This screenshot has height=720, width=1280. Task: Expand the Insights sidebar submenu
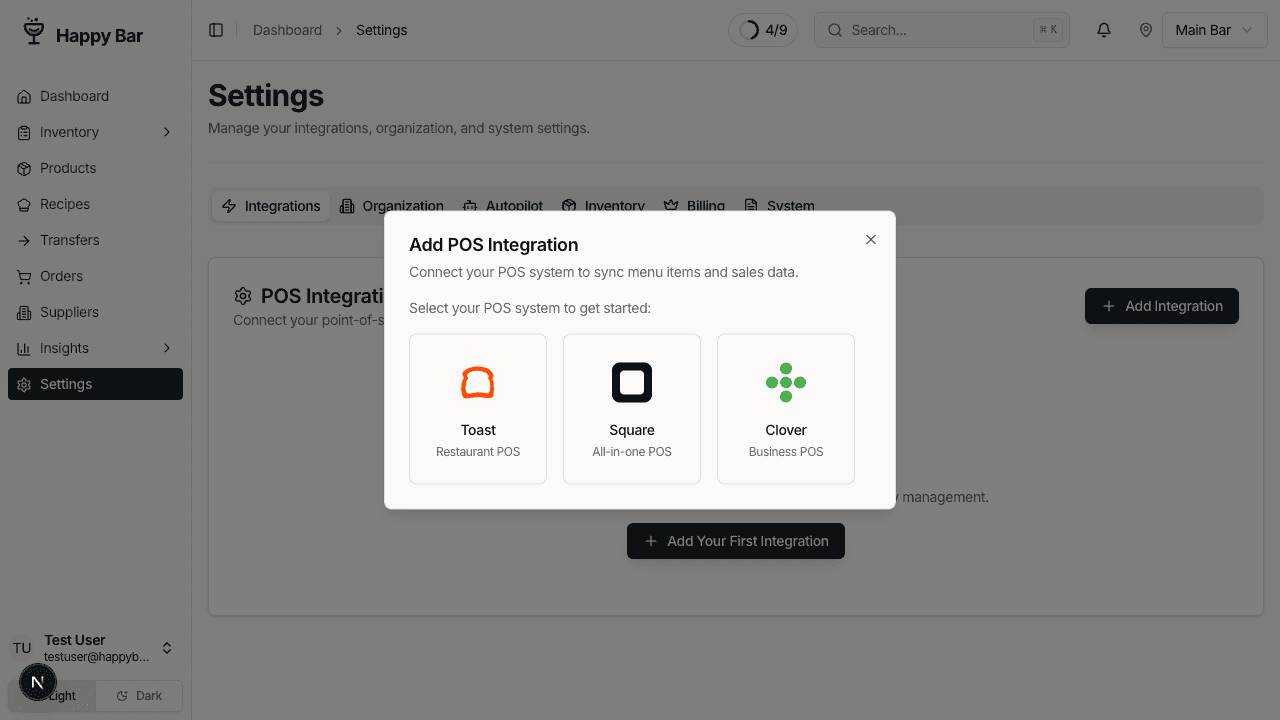tap(166, 348)
